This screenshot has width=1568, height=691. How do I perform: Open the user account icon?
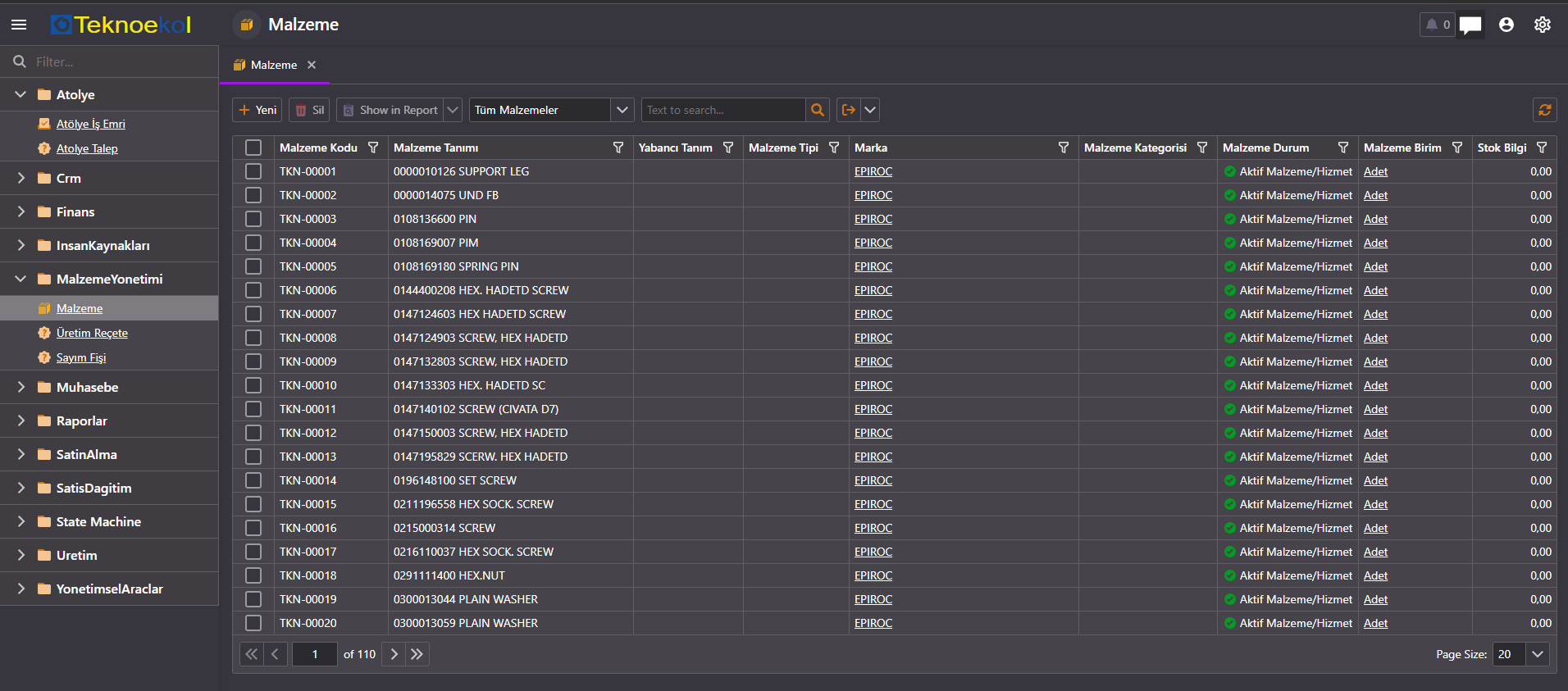pos(1506,25)
